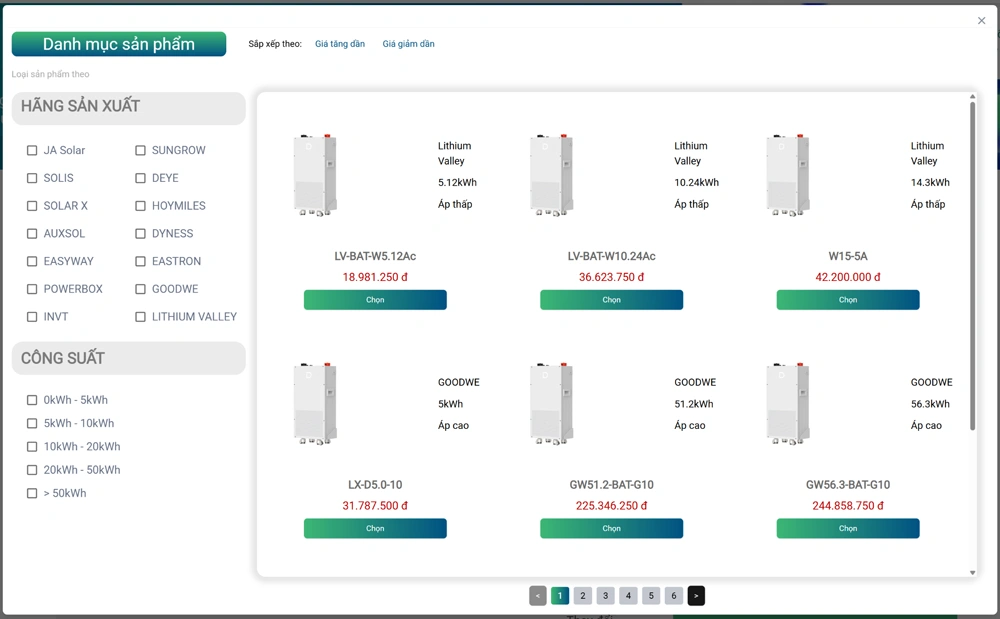Check the HOYMILES checkbox
Screen dimensions: 1000x619
[140, 206]
